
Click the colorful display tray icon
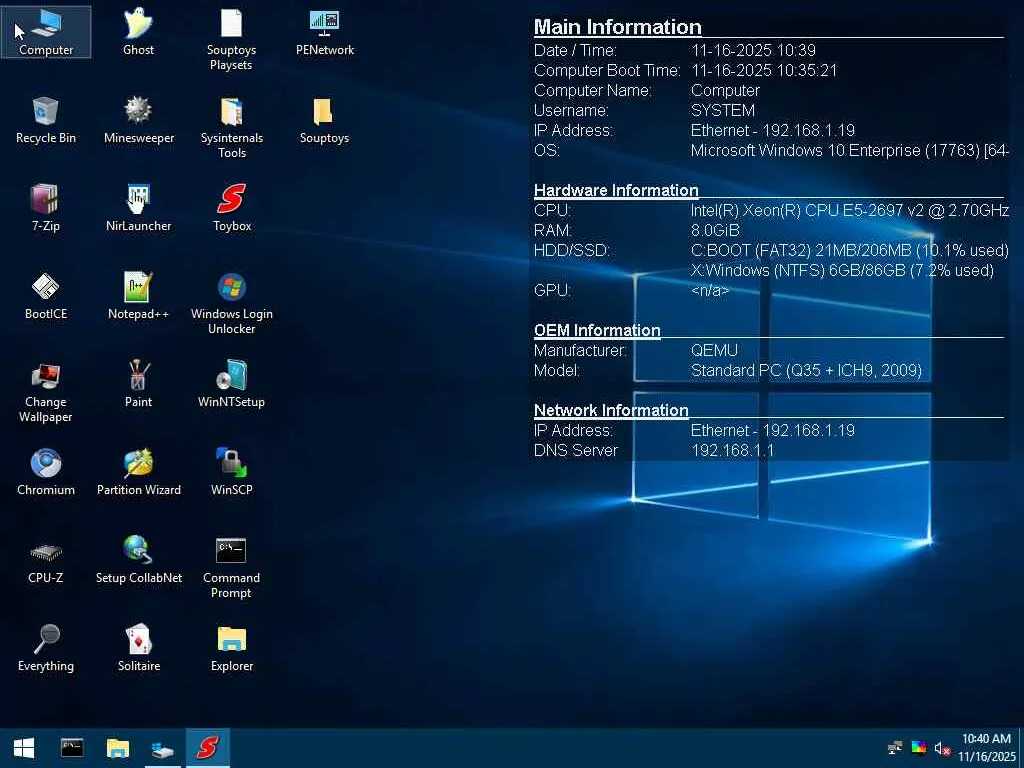click(x=918, y=748)
